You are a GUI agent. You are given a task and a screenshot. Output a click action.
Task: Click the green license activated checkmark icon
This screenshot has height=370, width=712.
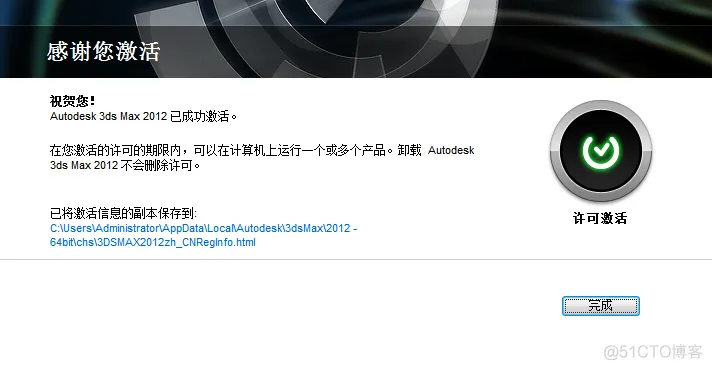point(601,151)
